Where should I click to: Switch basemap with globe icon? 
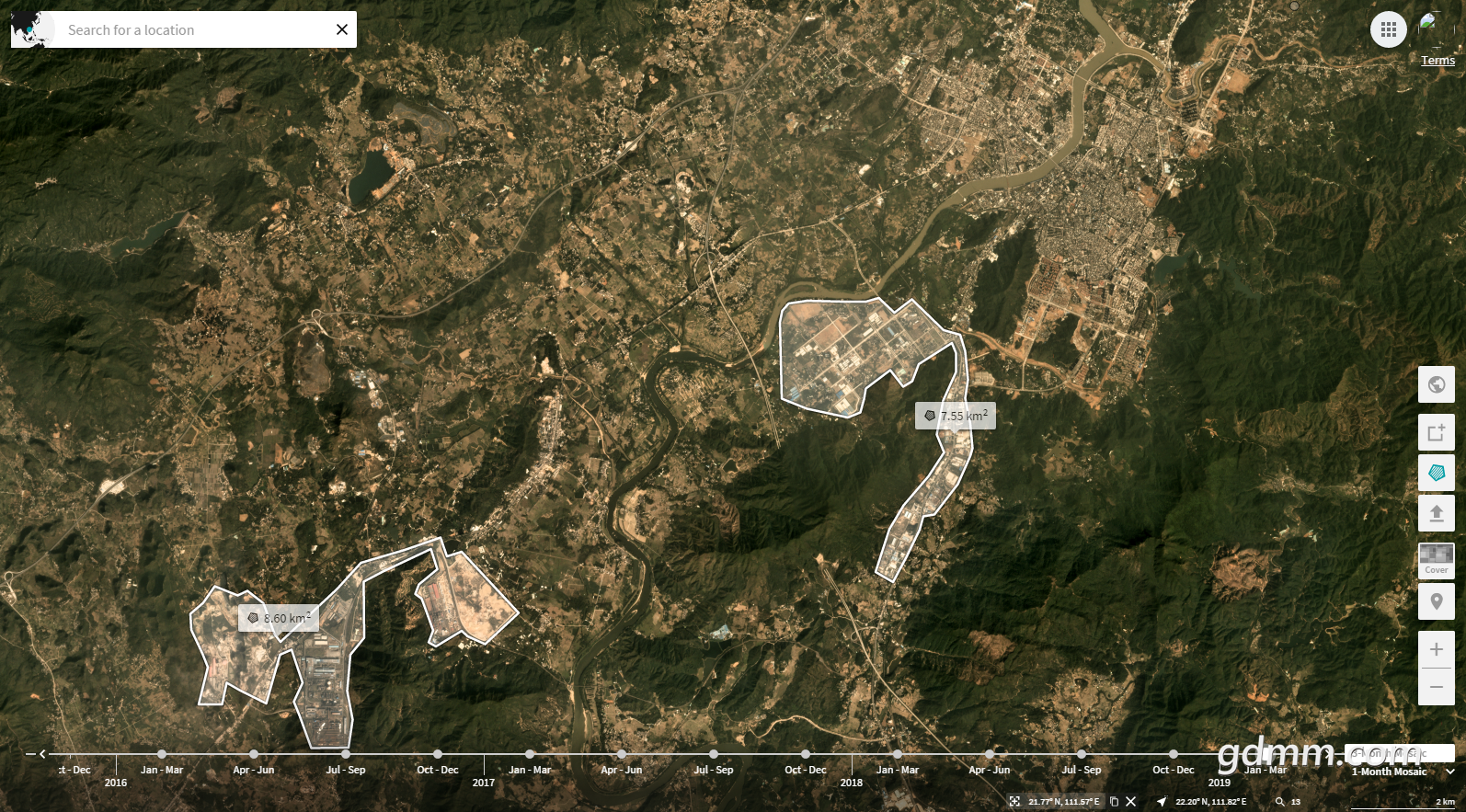tap(1437, 384)
